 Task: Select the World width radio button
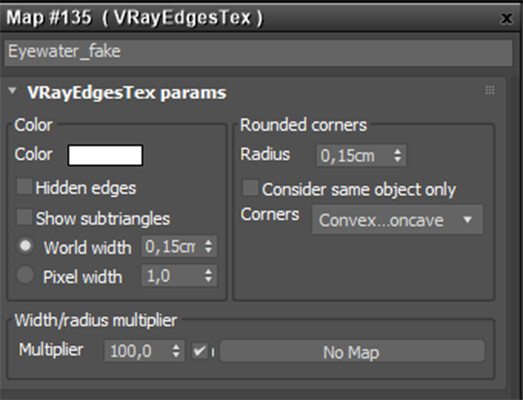click(x=25, y=246)
